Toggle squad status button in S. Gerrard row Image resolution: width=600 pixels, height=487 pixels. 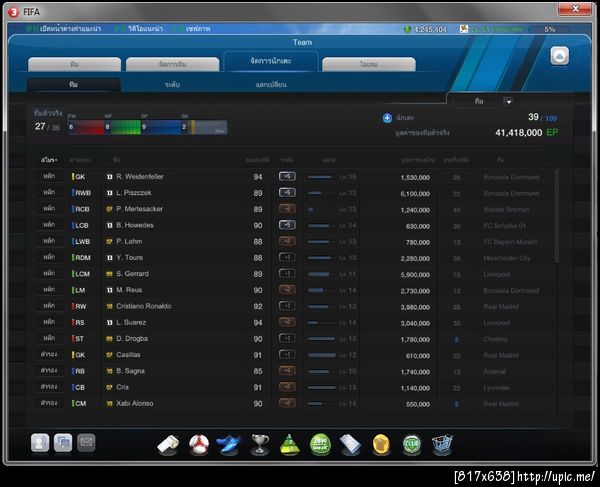[x=49, y=274]
